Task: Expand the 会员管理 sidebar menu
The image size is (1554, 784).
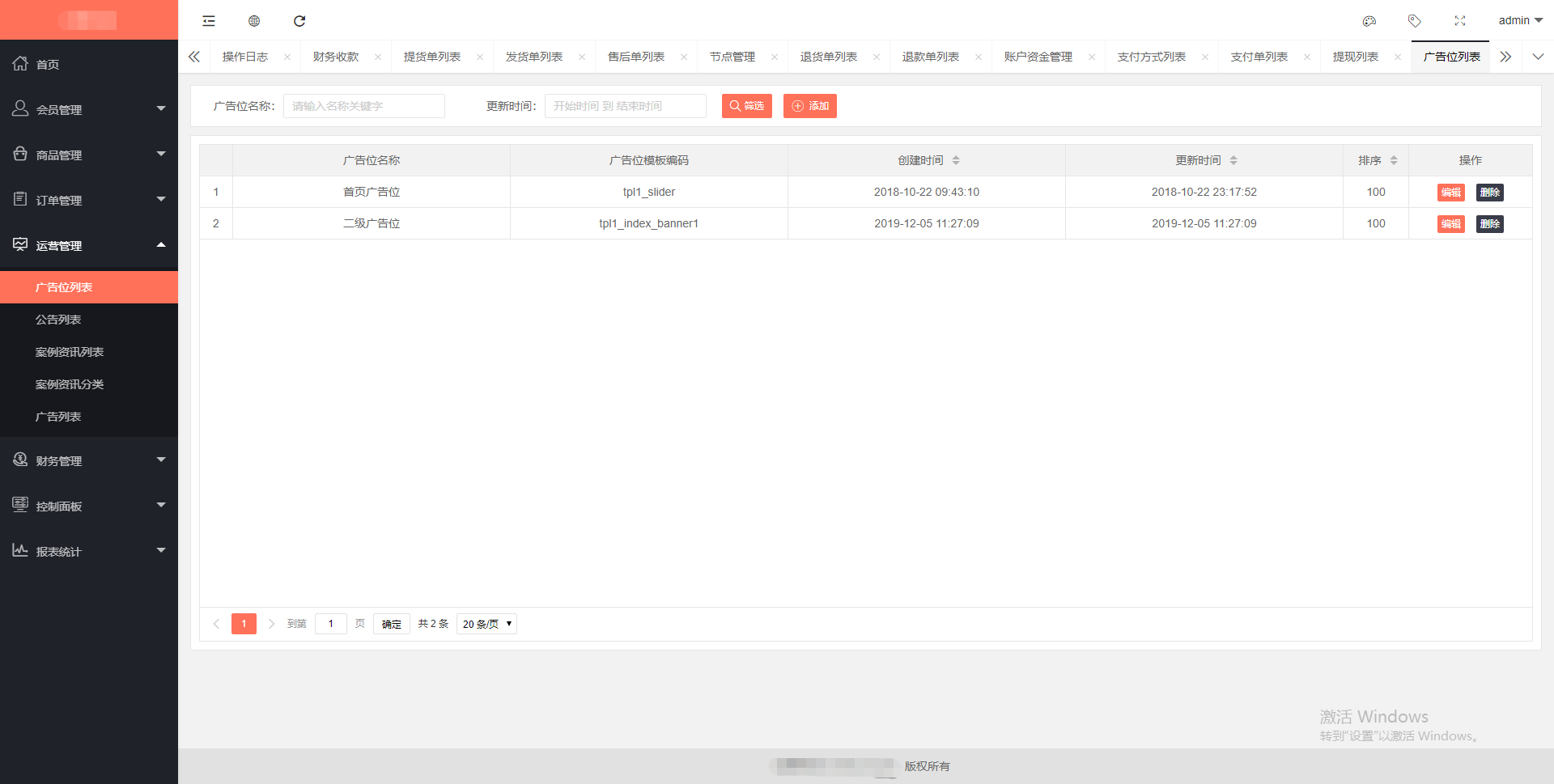Action: click(89, 109)
